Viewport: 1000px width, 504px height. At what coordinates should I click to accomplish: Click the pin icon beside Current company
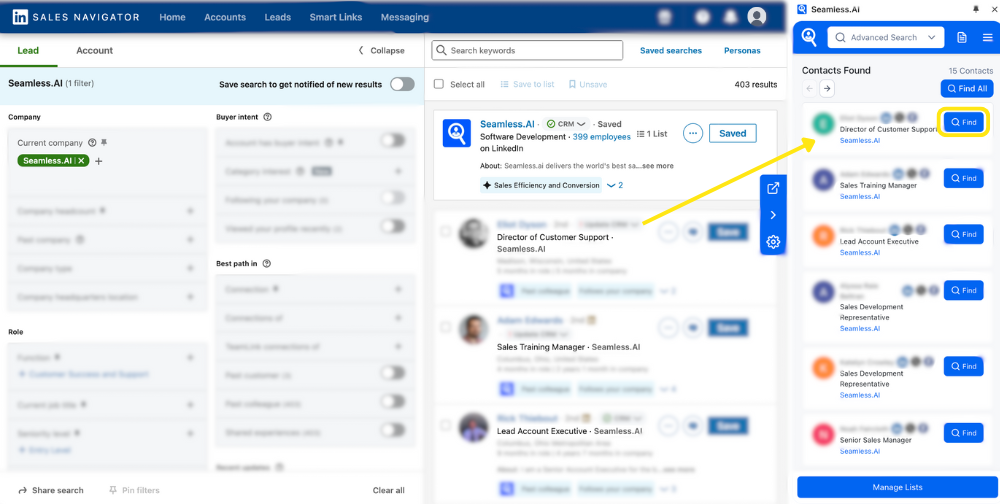(x=105, y=143)
